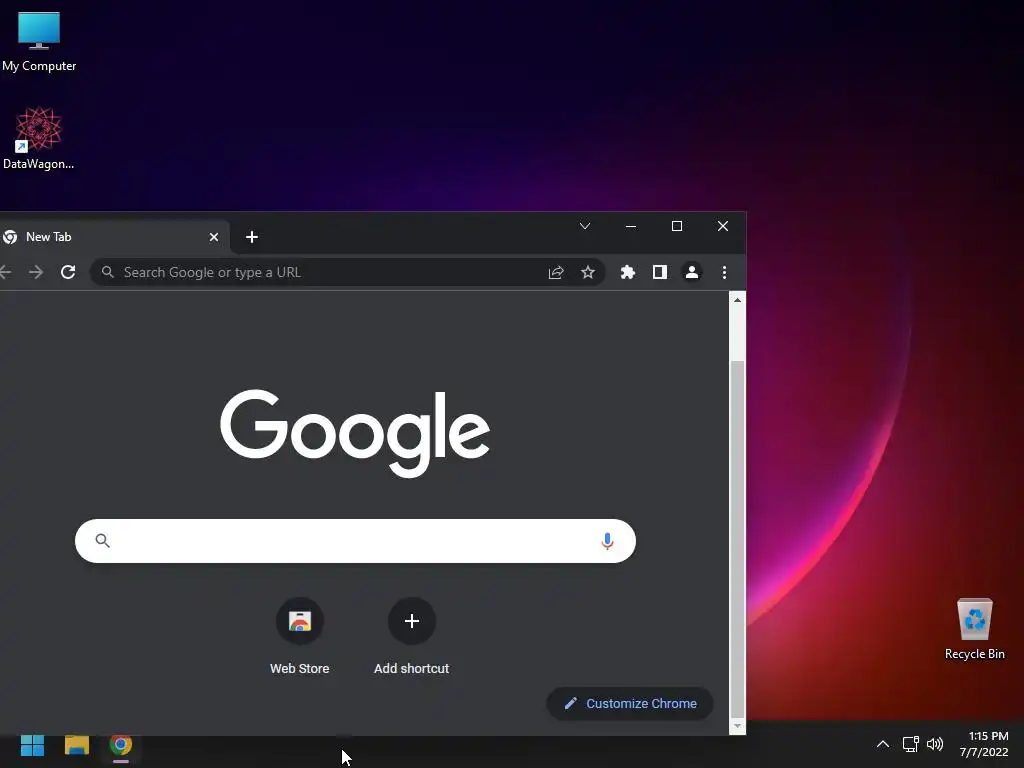Screen dimensions: 1024x768
Task: Start voice search with microphone icon
Action: pos(607,541)
